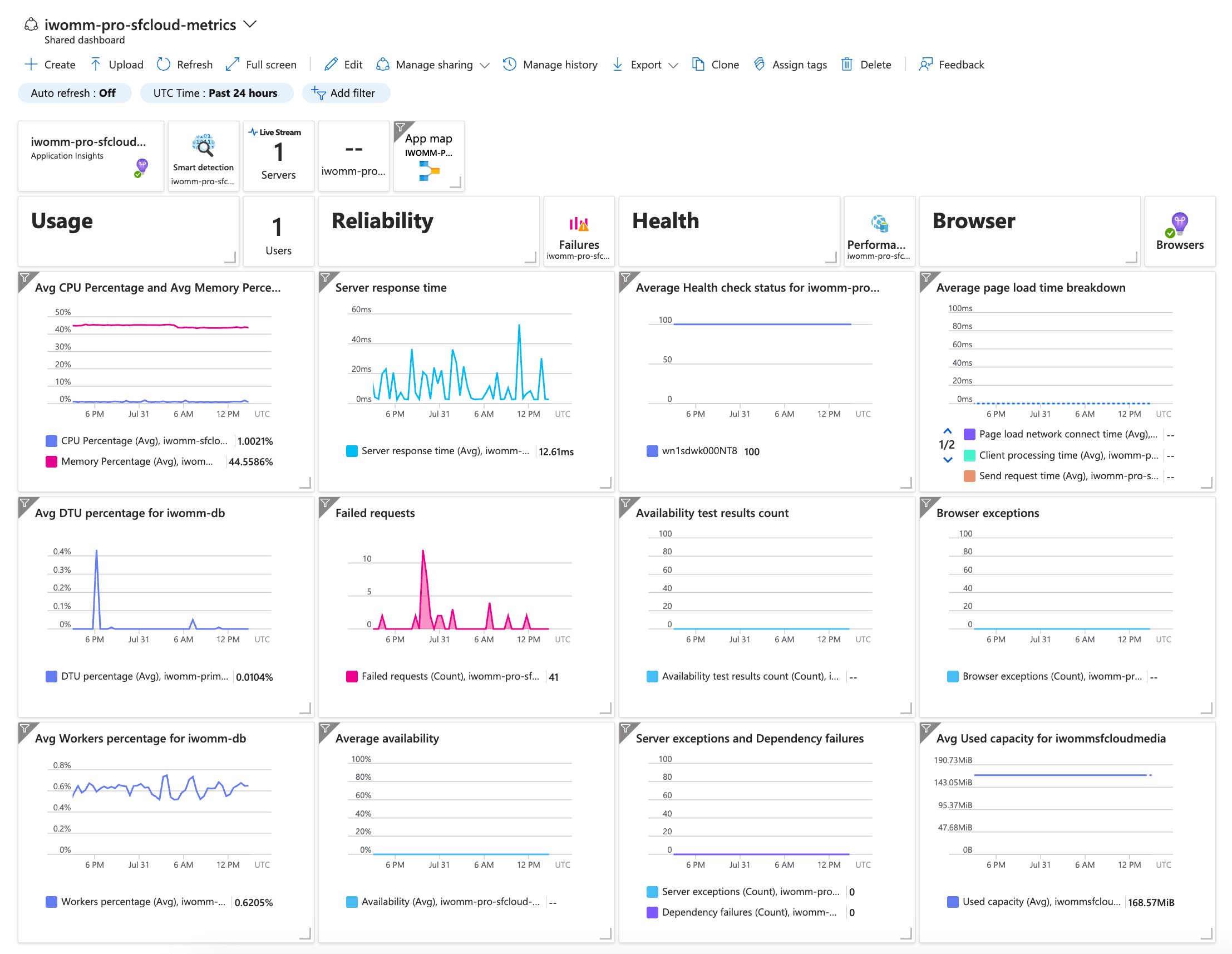Image resolution: width=1232 pixels, height=954 pixels.
Task: Click the Feedback person icon
Action: tap(925, 65)
